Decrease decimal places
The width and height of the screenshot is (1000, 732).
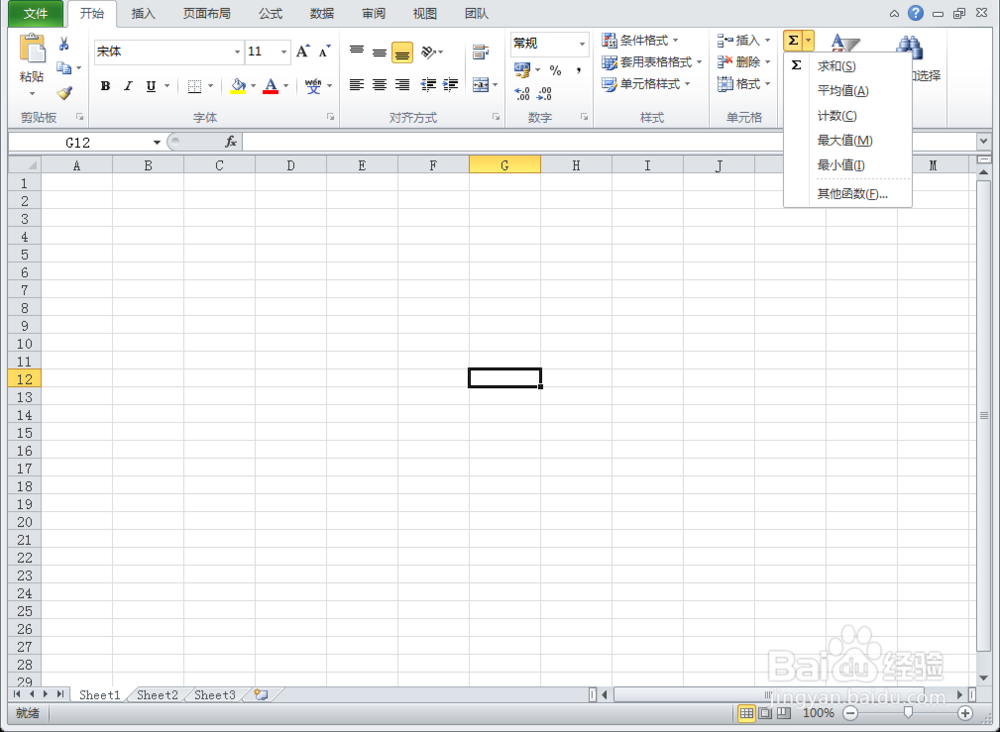(544, 94)
